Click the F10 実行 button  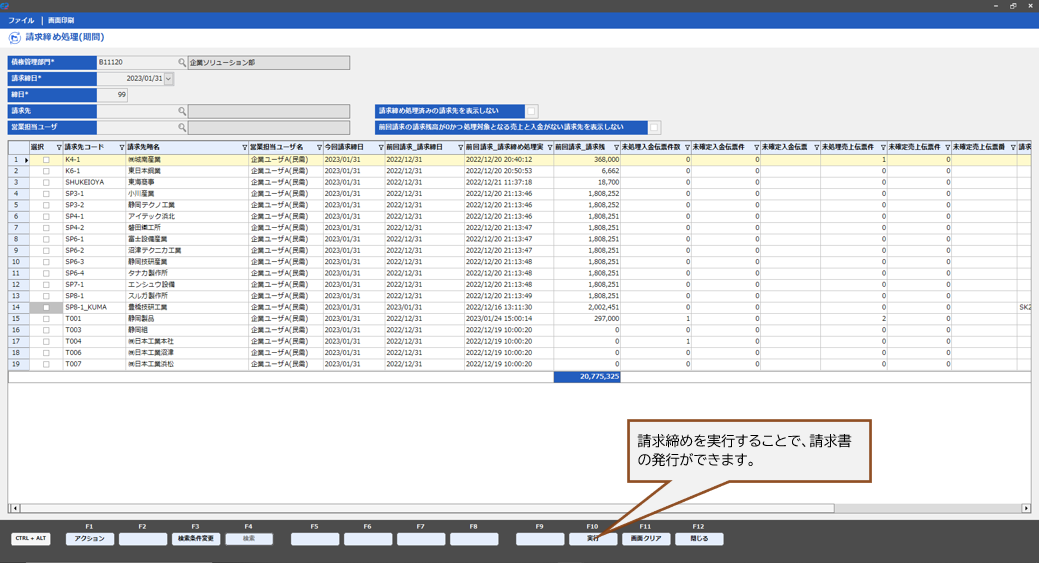coord(593,539)
